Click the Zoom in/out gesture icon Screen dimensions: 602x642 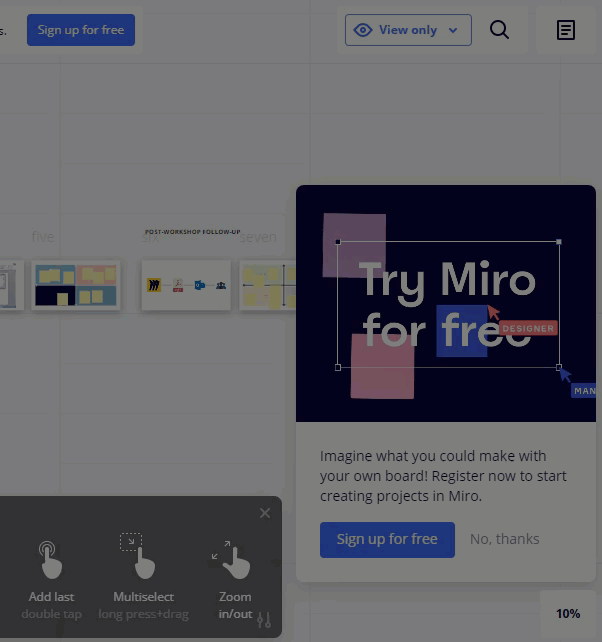pyautogui.click(x=231, y=559)
